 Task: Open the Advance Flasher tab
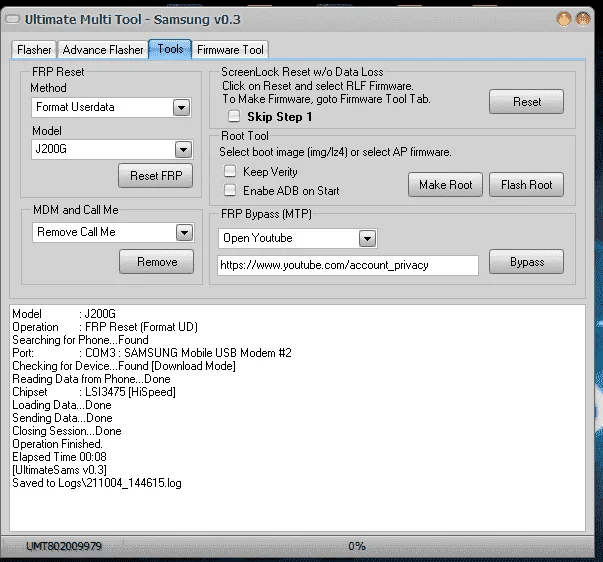103,50
